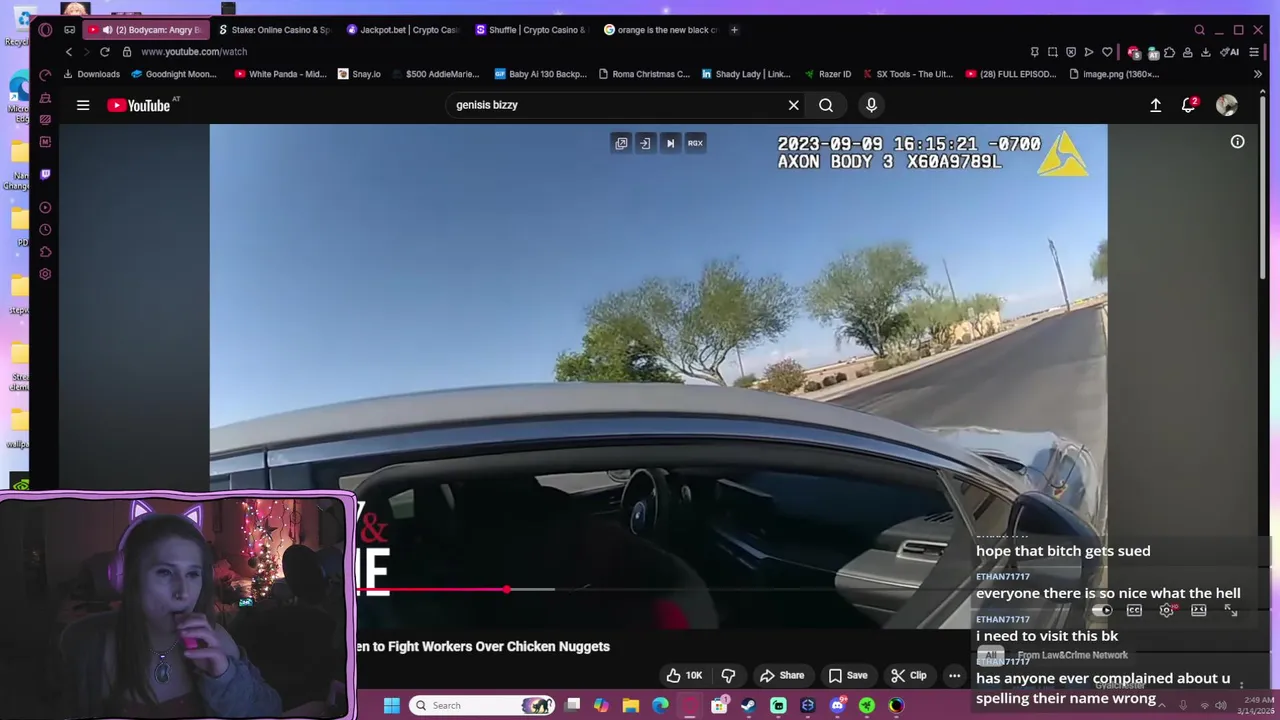
Task: Open Opera sidebar settings gear
Action: coord(45,274)
